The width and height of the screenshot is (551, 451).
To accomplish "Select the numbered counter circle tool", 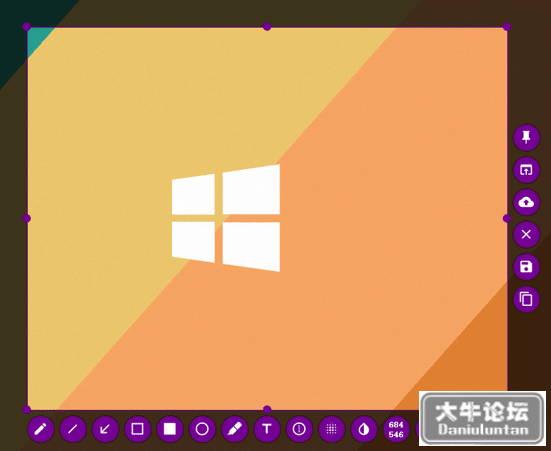I will tap(299, 429).
